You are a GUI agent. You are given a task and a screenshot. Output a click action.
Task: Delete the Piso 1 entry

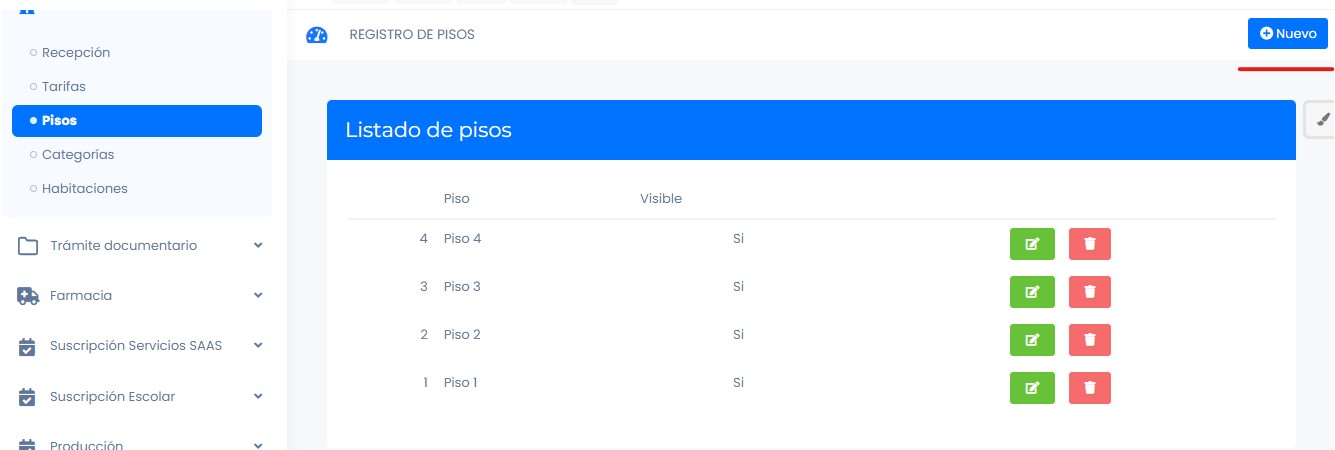pyautogui.click(x=1089, y=388)
